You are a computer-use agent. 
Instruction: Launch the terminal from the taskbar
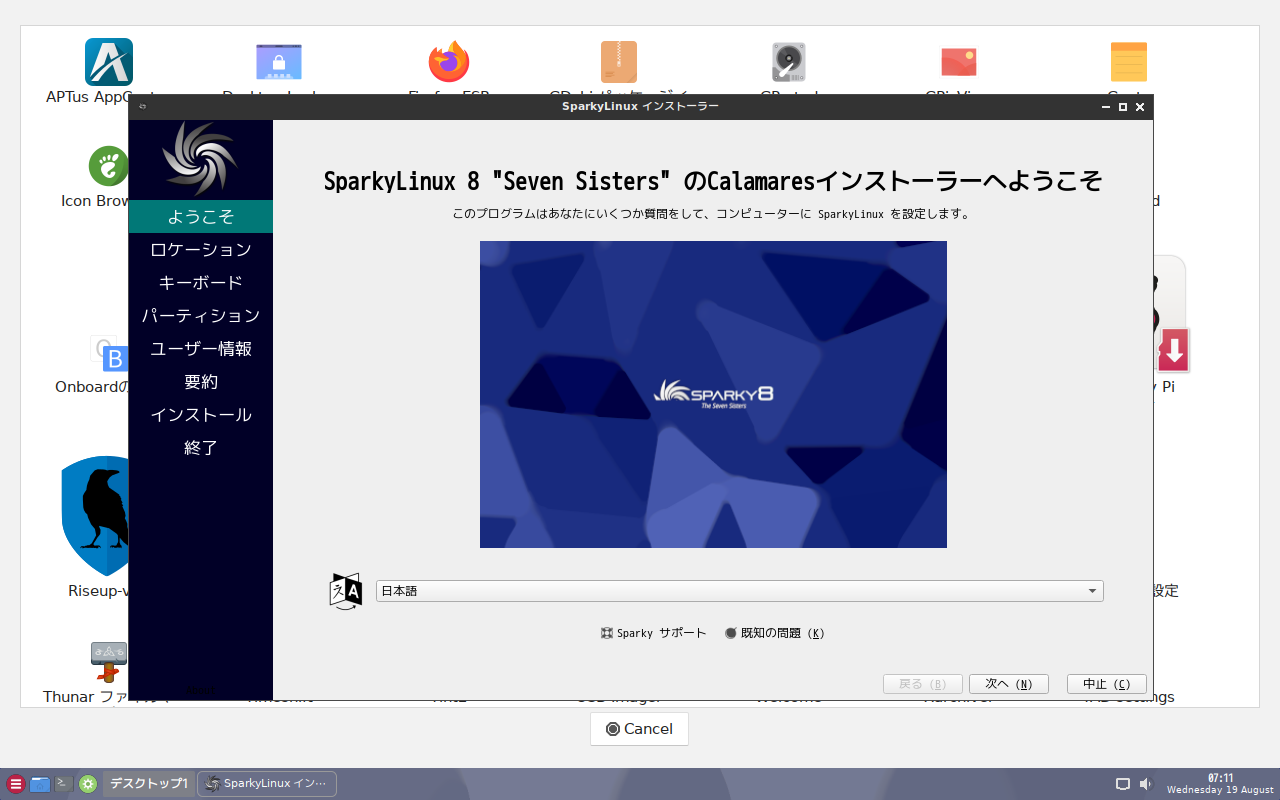pyautogui.click(x=63, y=784)
